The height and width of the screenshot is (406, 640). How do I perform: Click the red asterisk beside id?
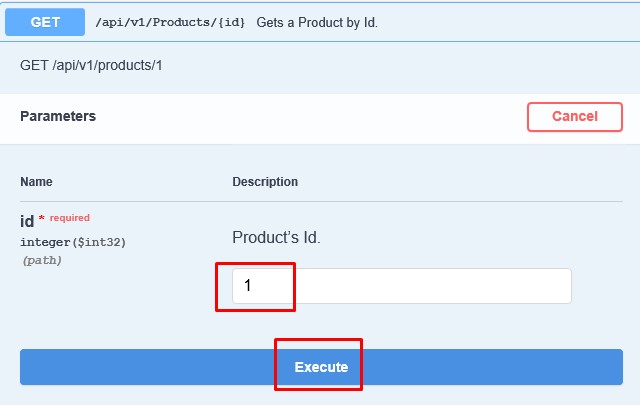point(41,218)
